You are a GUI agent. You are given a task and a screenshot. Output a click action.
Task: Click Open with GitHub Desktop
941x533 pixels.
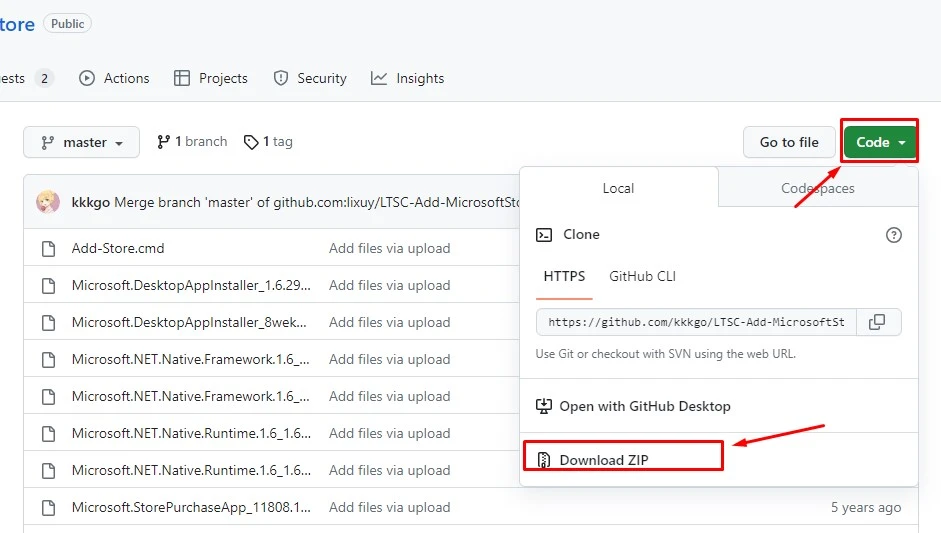(644, 406)
